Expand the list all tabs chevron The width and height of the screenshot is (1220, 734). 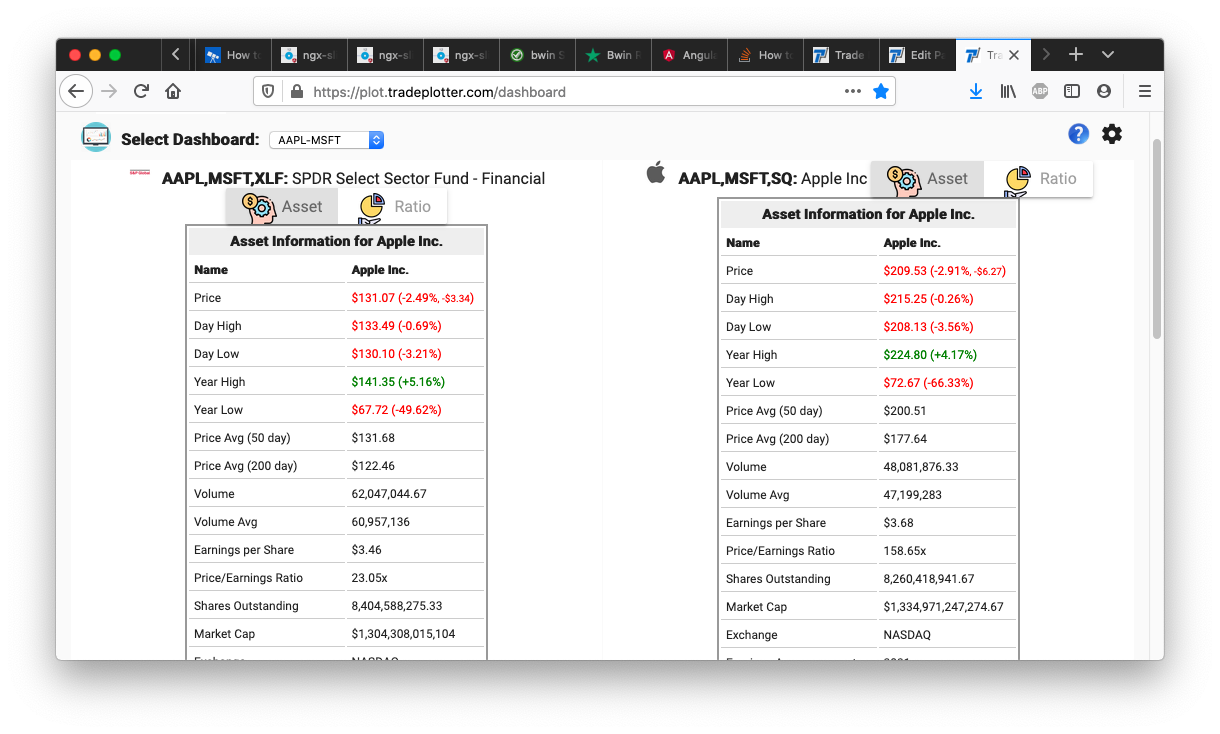(1108, 55)
